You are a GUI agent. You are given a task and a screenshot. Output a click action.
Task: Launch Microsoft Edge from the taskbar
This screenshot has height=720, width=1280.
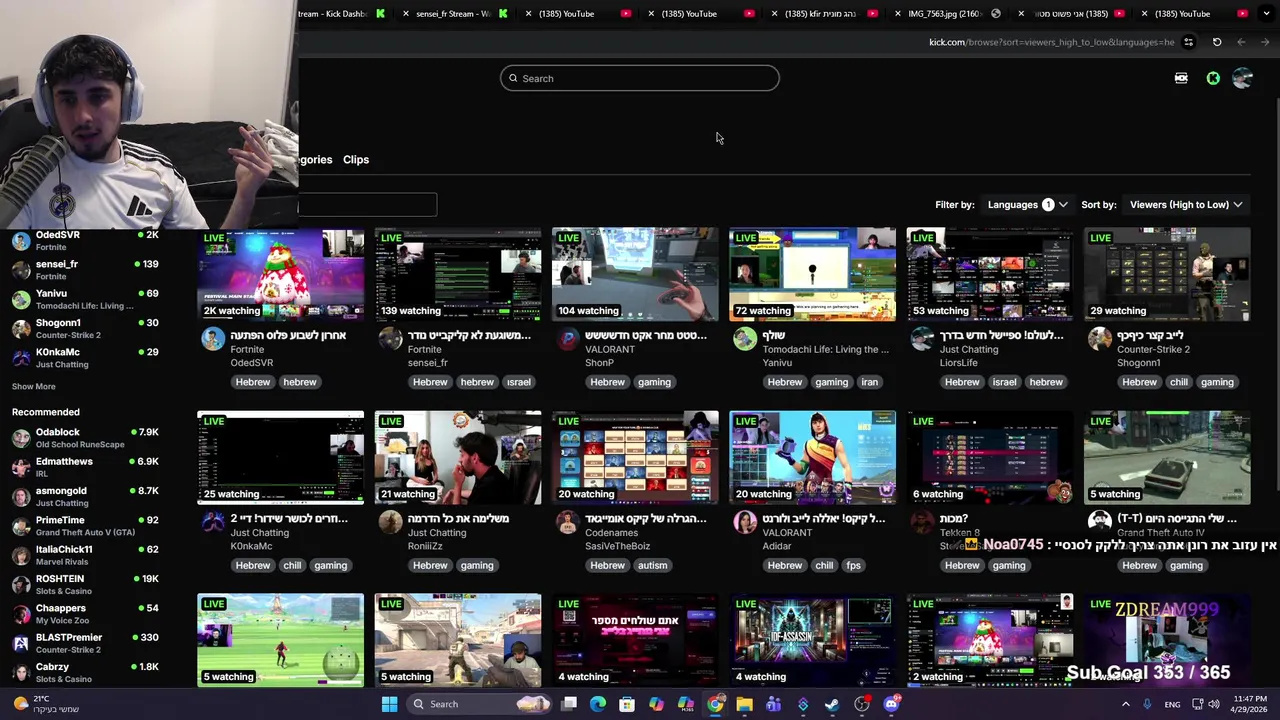coord(598,704)
